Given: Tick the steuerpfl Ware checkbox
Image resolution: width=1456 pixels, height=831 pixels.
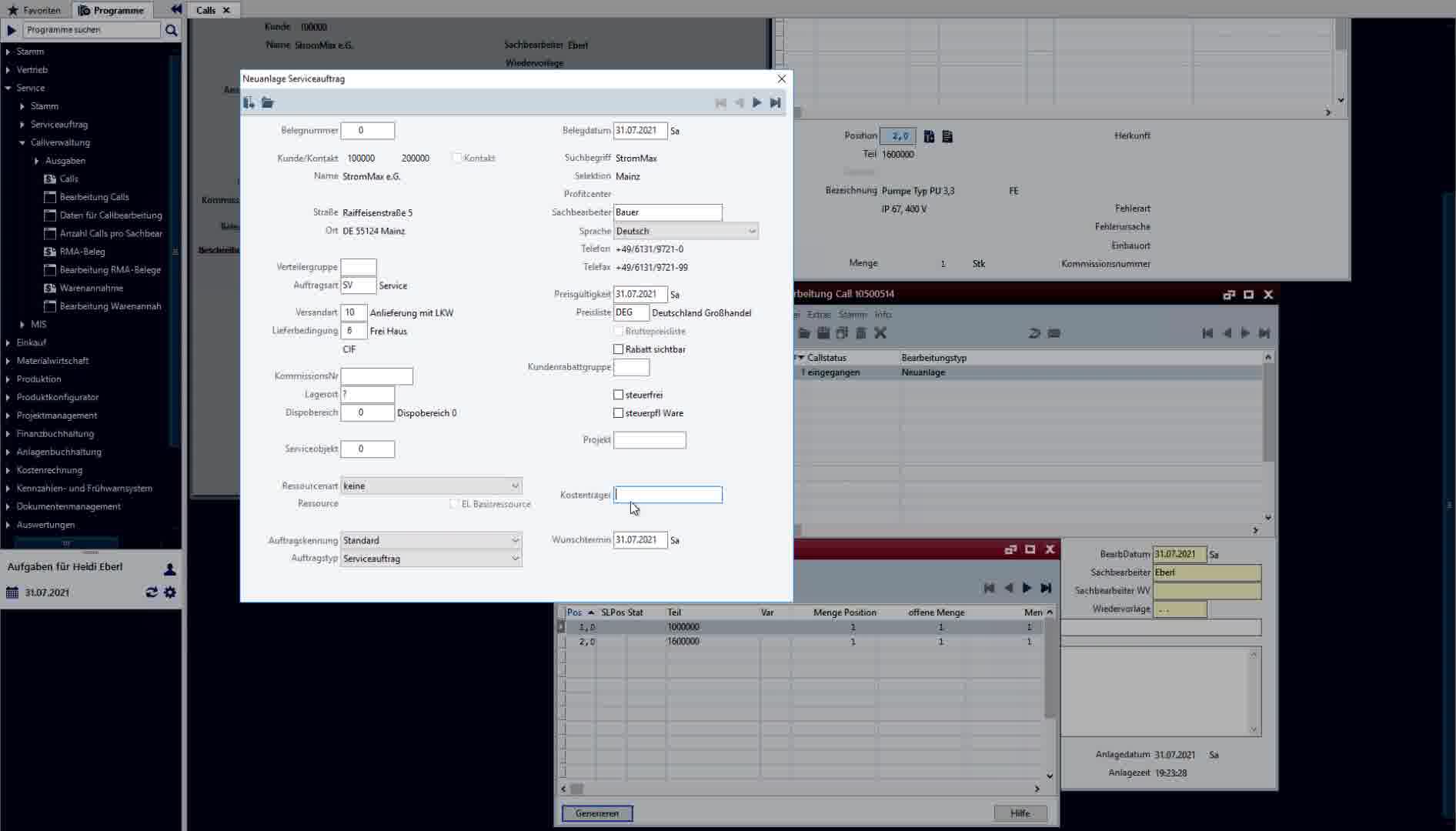Looking at the screenshot, I should 618,413.
